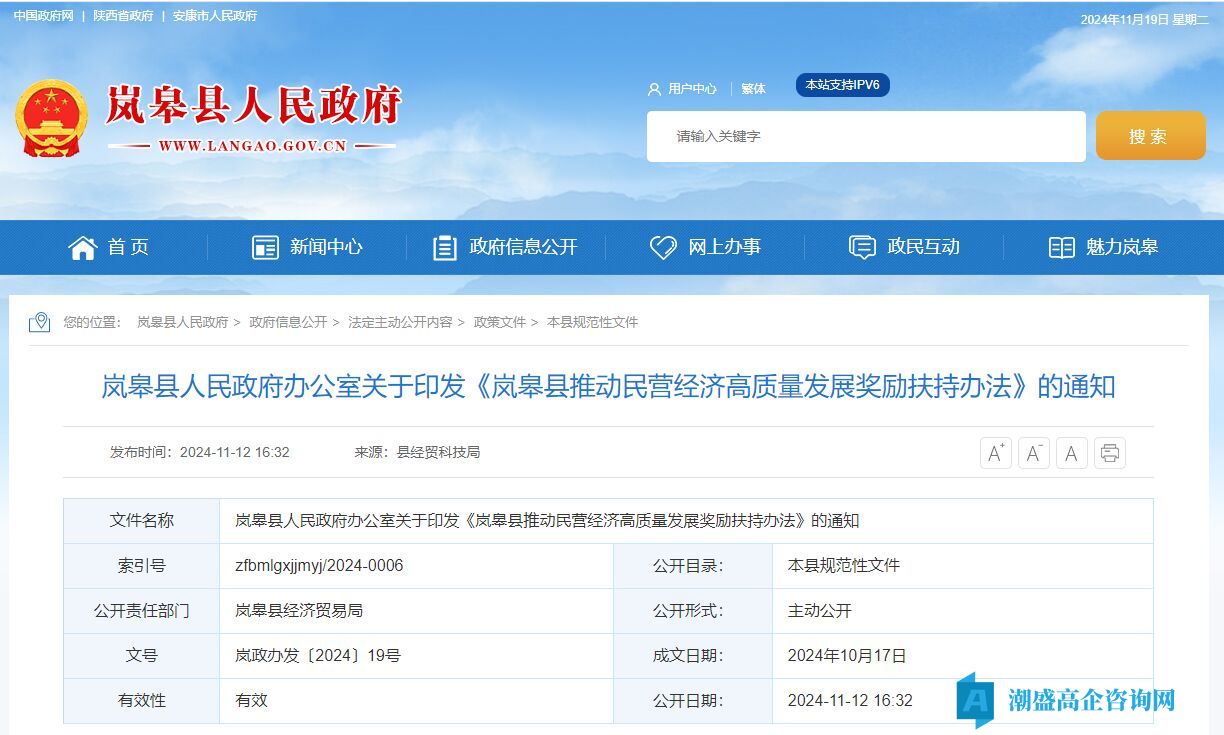Click the print page icon
This screenshot has height=735, width=1224.
(1109, 453)
